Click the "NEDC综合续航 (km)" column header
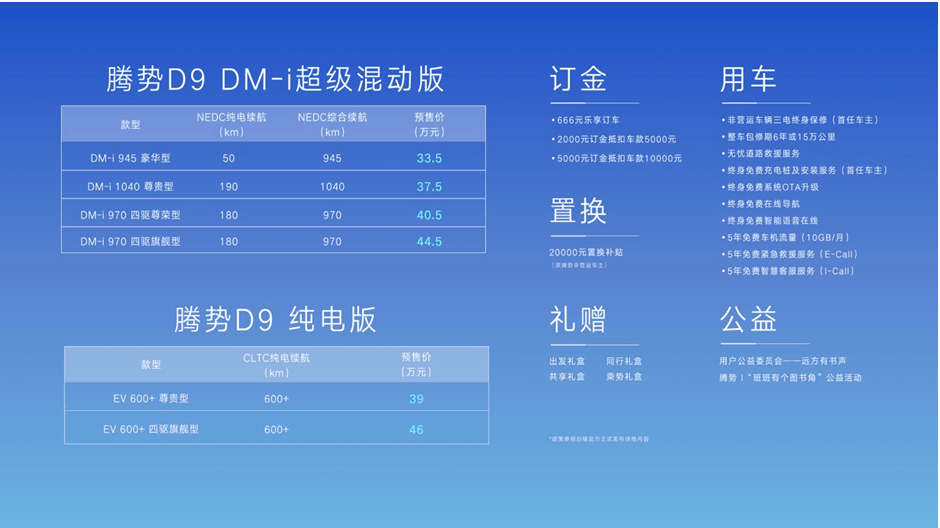Viewport: 940px width, 528px height. (x=332, y=125)
